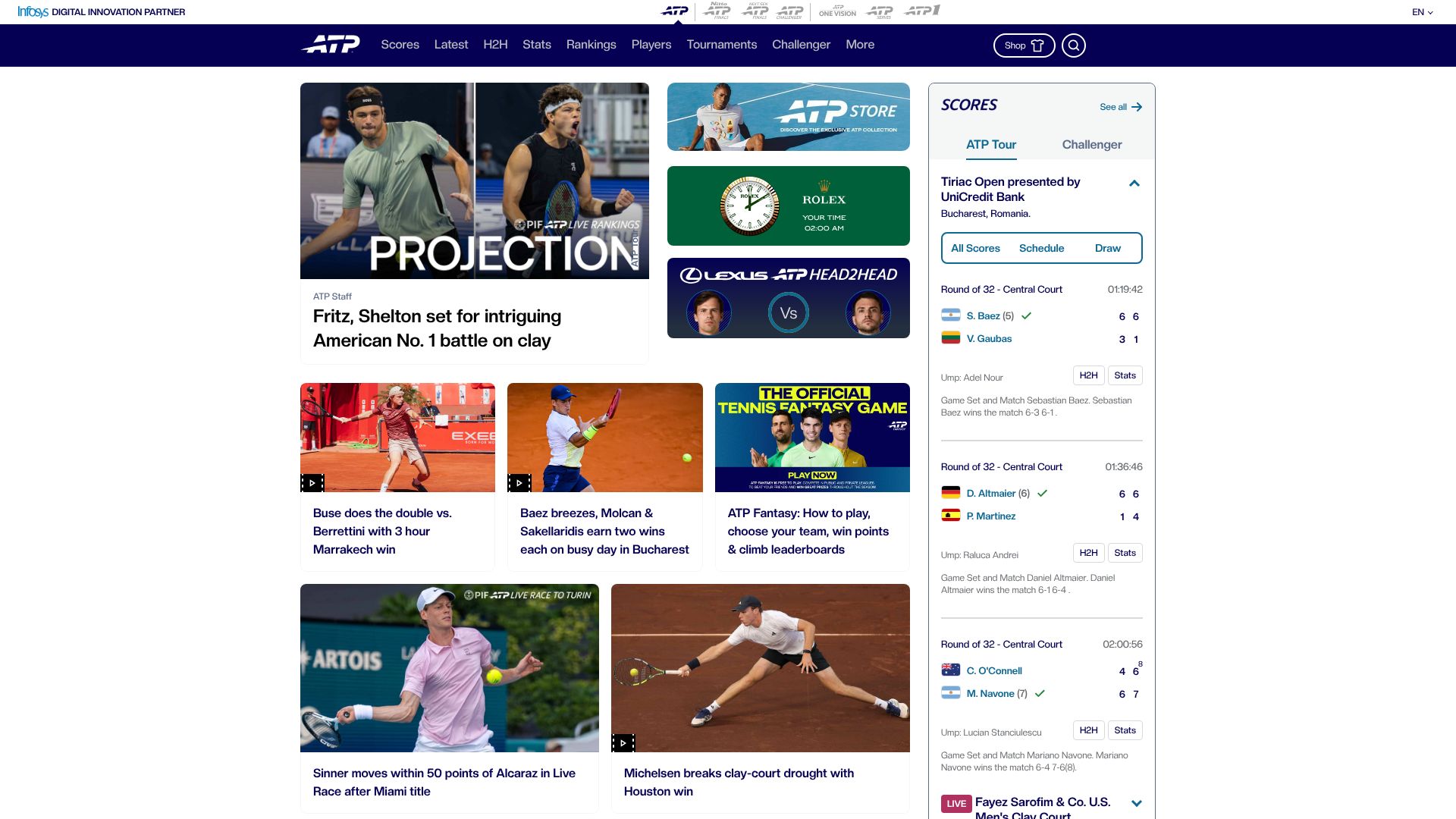The height and width of the screenshot is (819, 1456).
Task: Click the Shop button
Action: click(1024, 45)
